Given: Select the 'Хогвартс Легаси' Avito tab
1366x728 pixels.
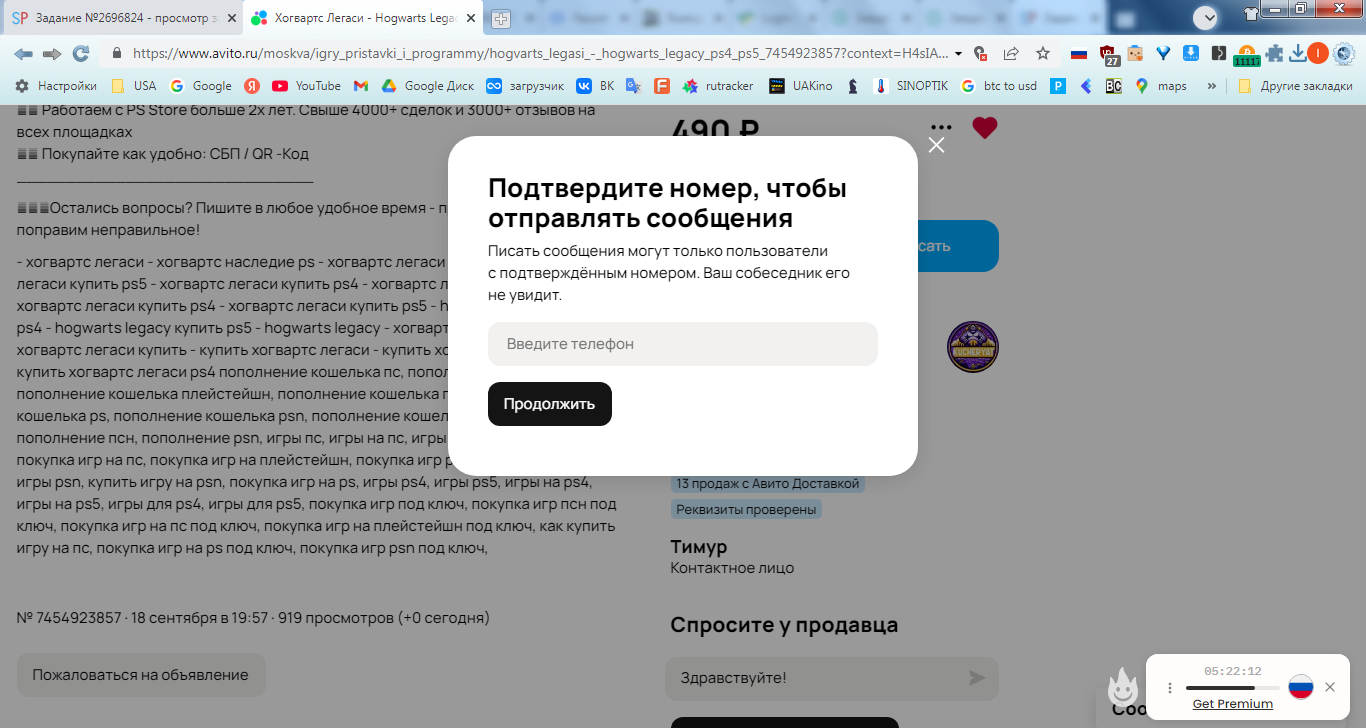Looking at the screenshot, I should coord(363,18).
